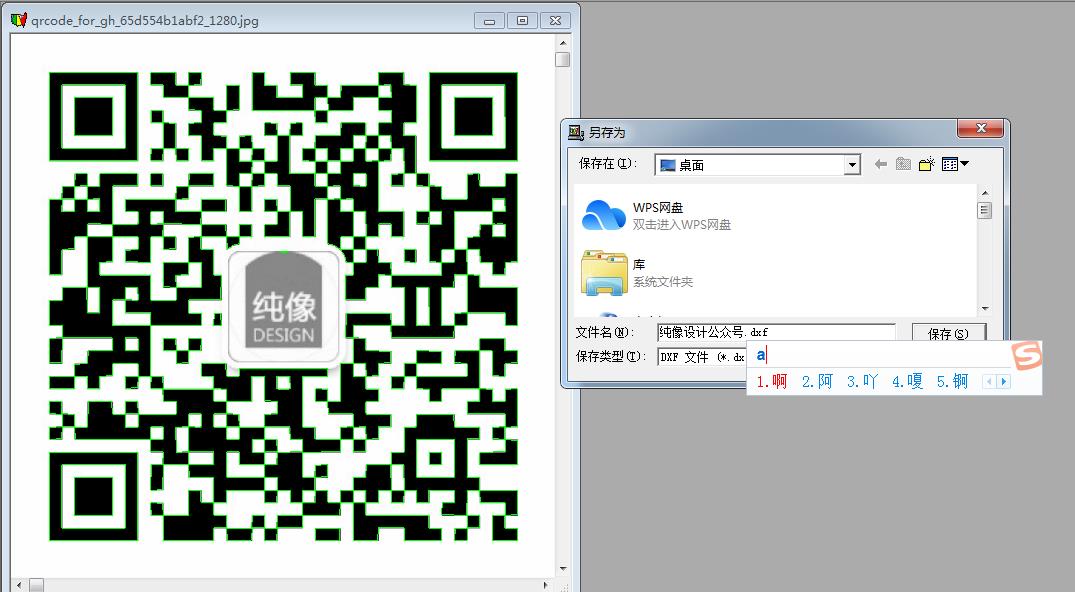Open the 保存类型 DXF file type combo
Screen dimensions: 1075x592
pyautogui.click(x=701, y=357)
